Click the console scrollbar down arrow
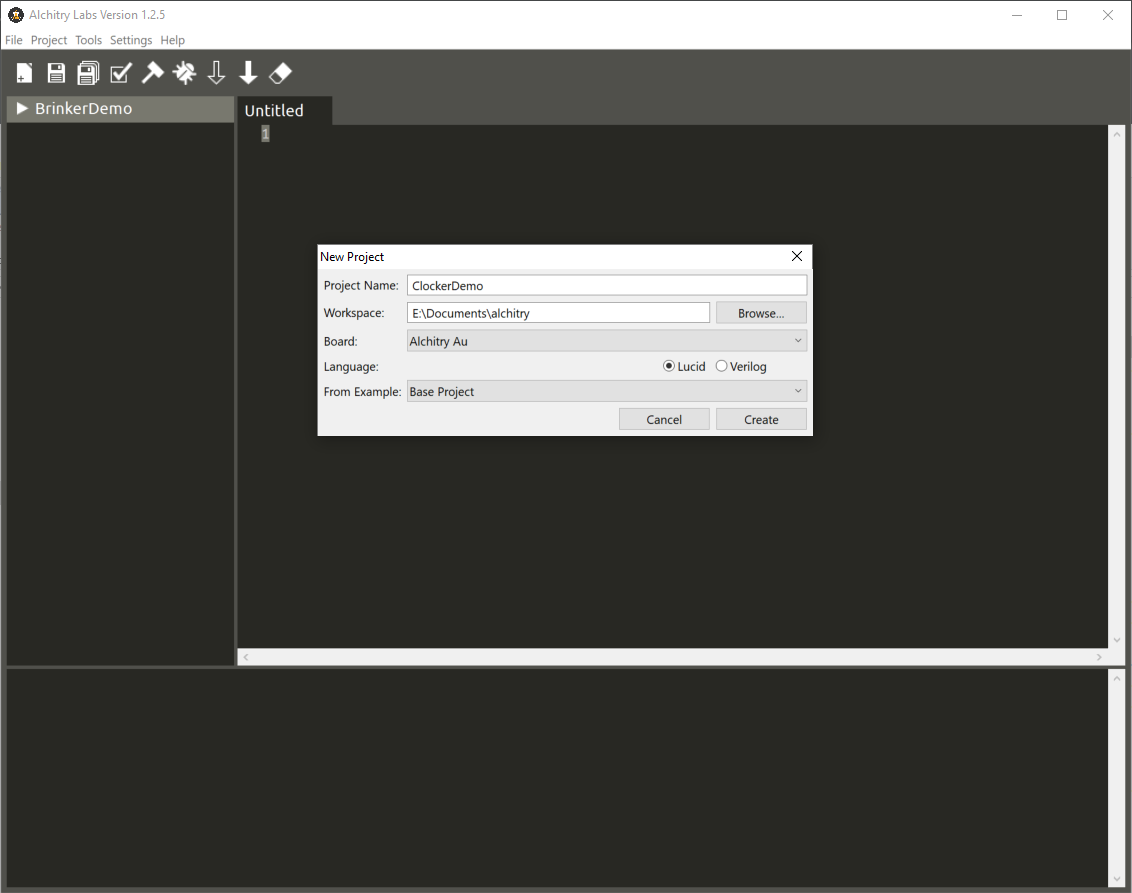The image size is (1132, 893). [x=1117, y=879]
